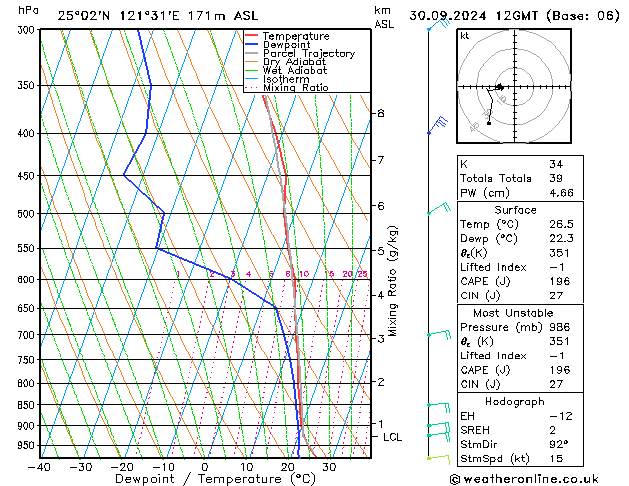The width and height of the screenshot is (629, 486).
Task: Click the hodograph center crosshair
Action: (x=510, y=87)
